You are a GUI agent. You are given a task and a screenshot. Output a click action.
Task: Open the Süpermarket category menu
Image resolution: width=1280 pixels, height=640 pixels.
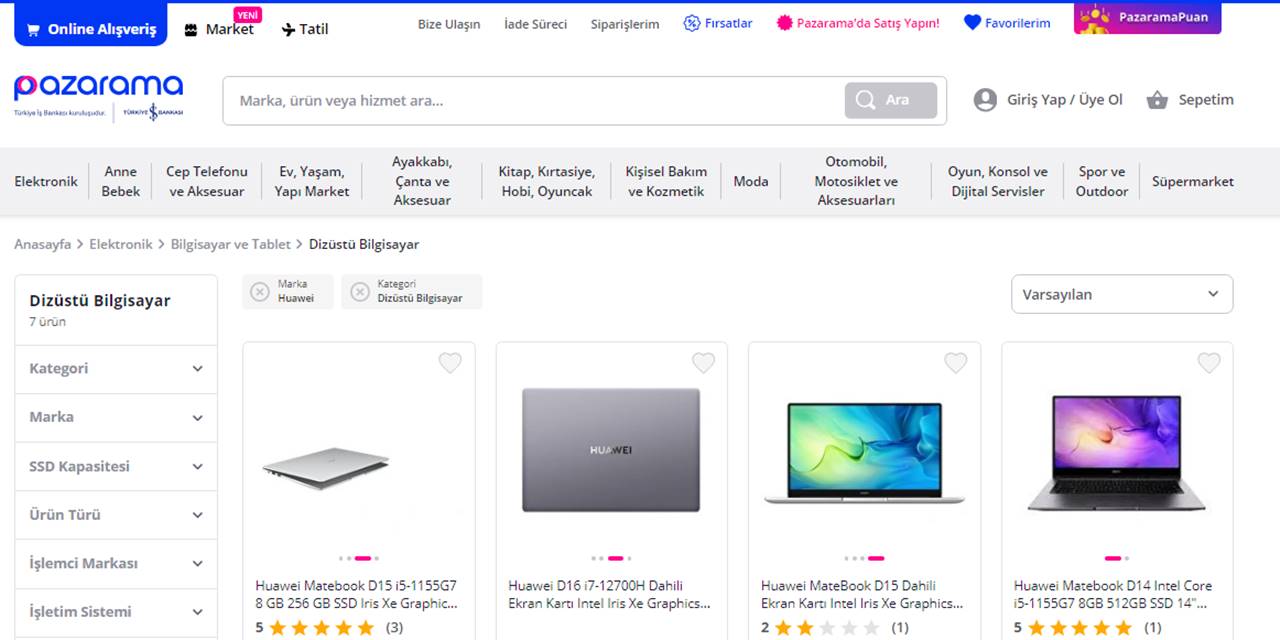click(1192, 181)
